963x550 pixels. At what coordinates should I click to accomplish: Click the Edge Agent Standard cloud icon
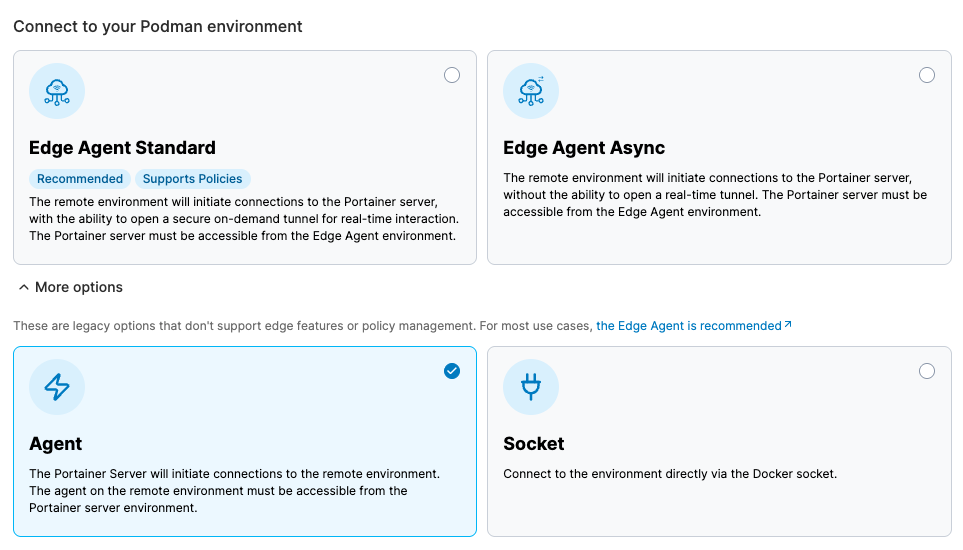[57, 91]
